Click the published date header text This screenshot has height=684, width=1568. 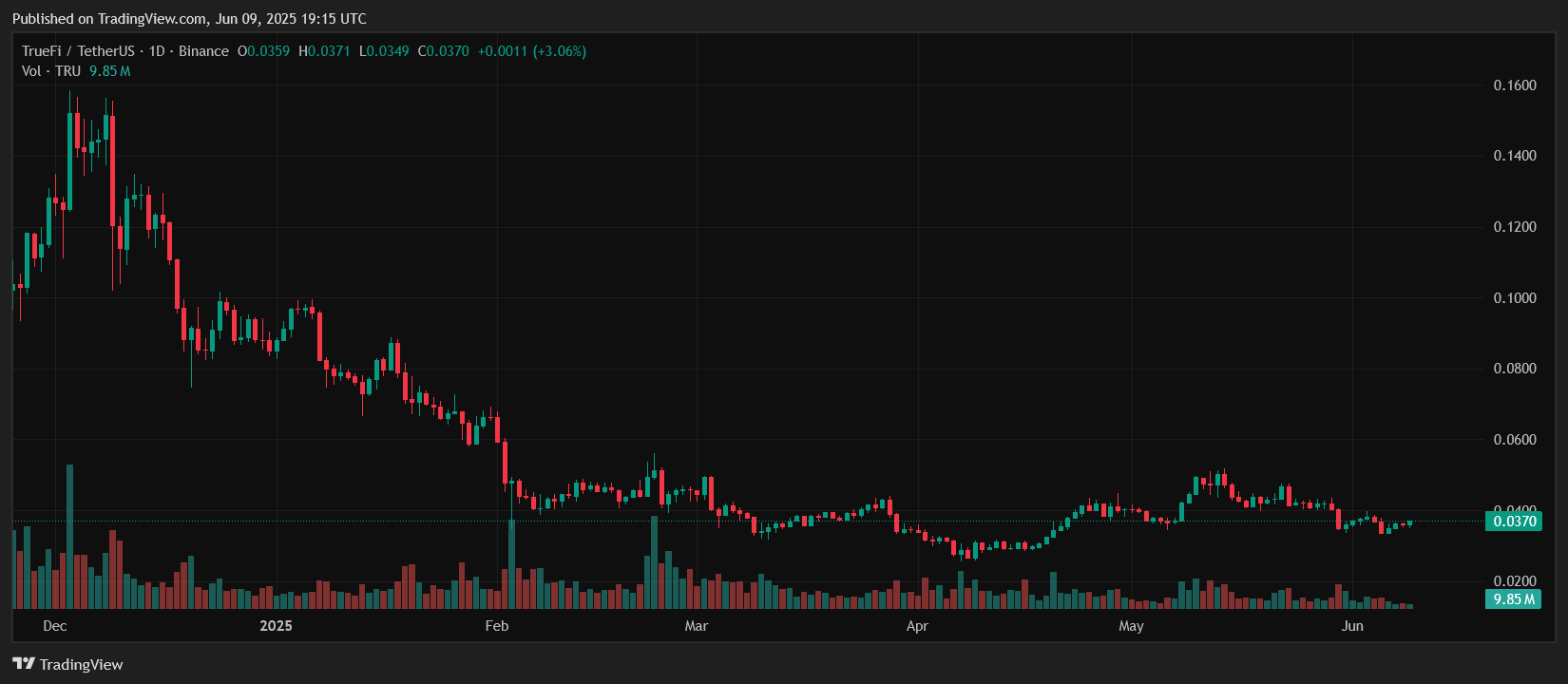[x=189, y=19]
